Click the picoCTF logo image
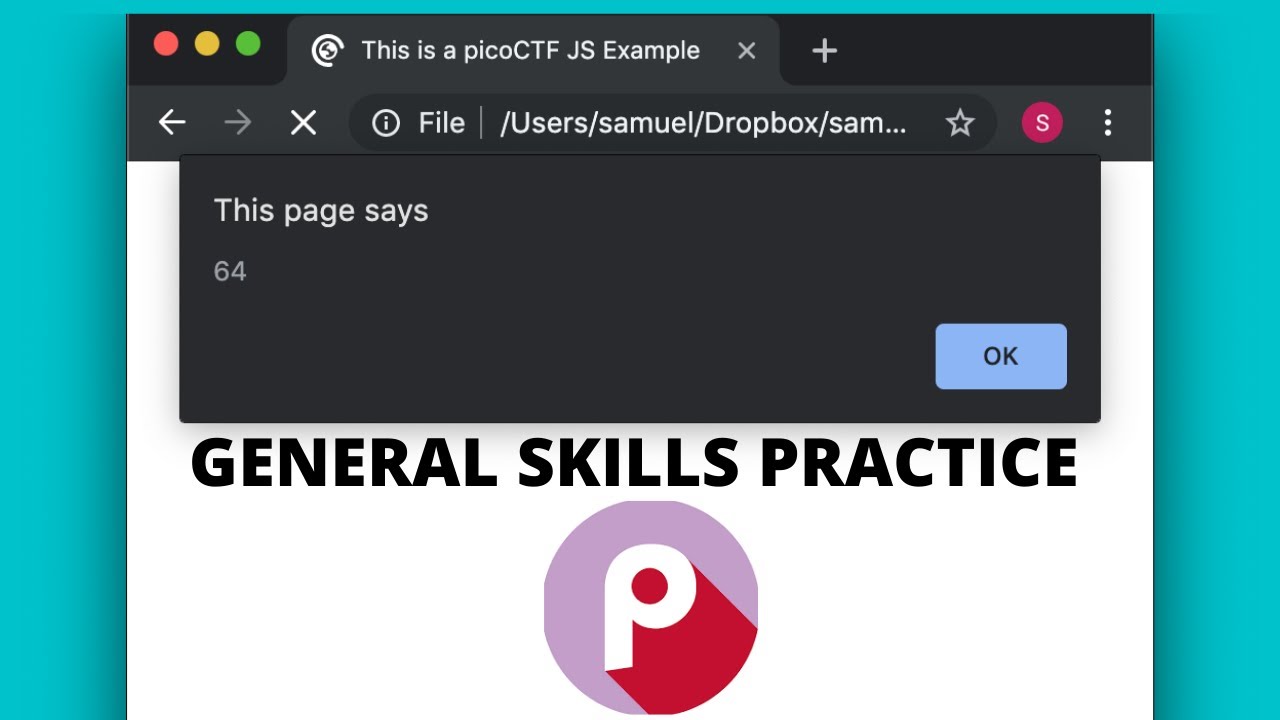 tap(651, 608)
